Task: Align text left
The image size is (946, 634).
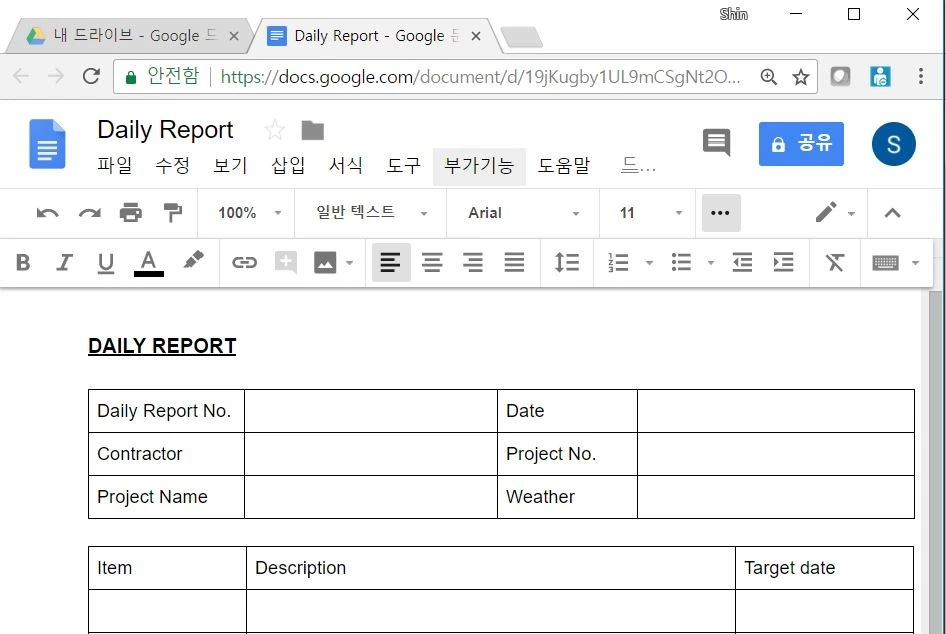Action: click(x=391, y=262)
